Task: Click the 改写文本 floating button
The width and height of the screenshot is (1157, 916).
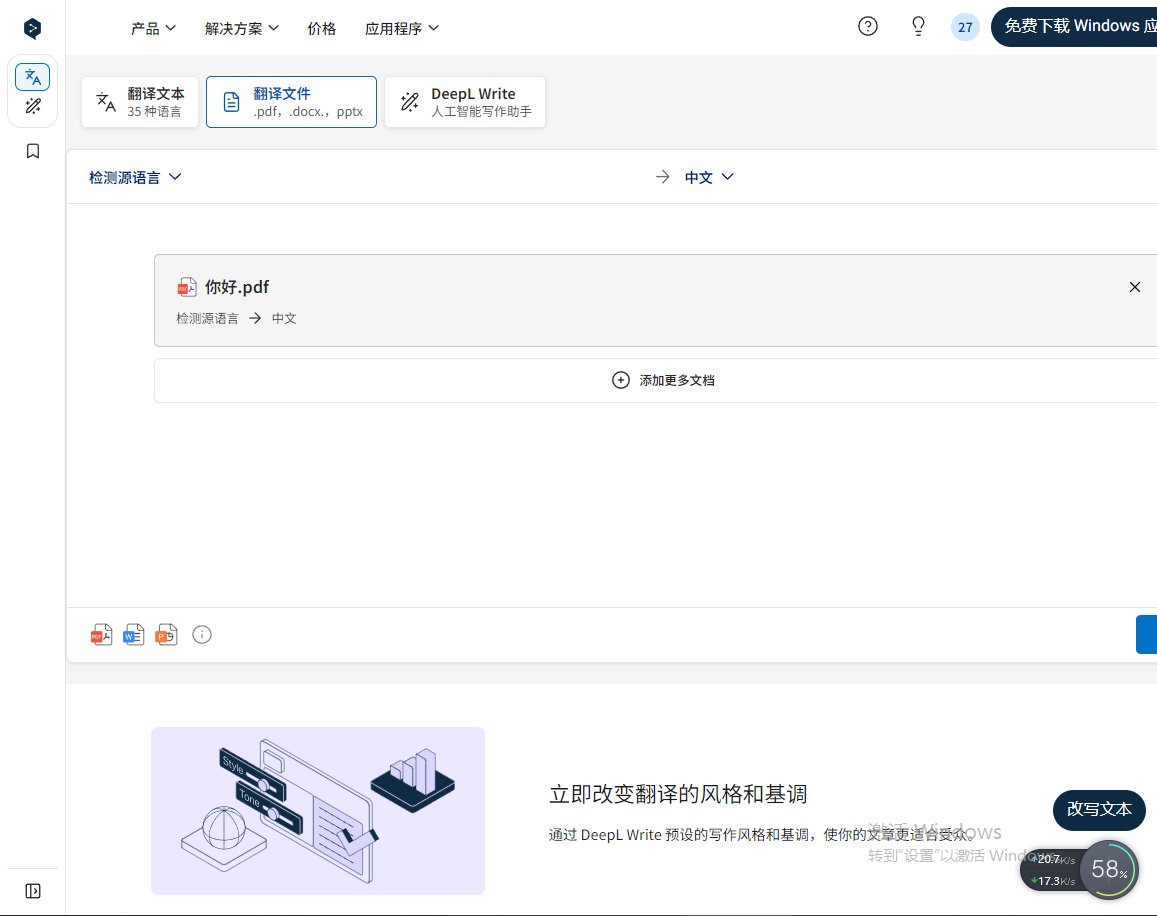Action: 1099,810
